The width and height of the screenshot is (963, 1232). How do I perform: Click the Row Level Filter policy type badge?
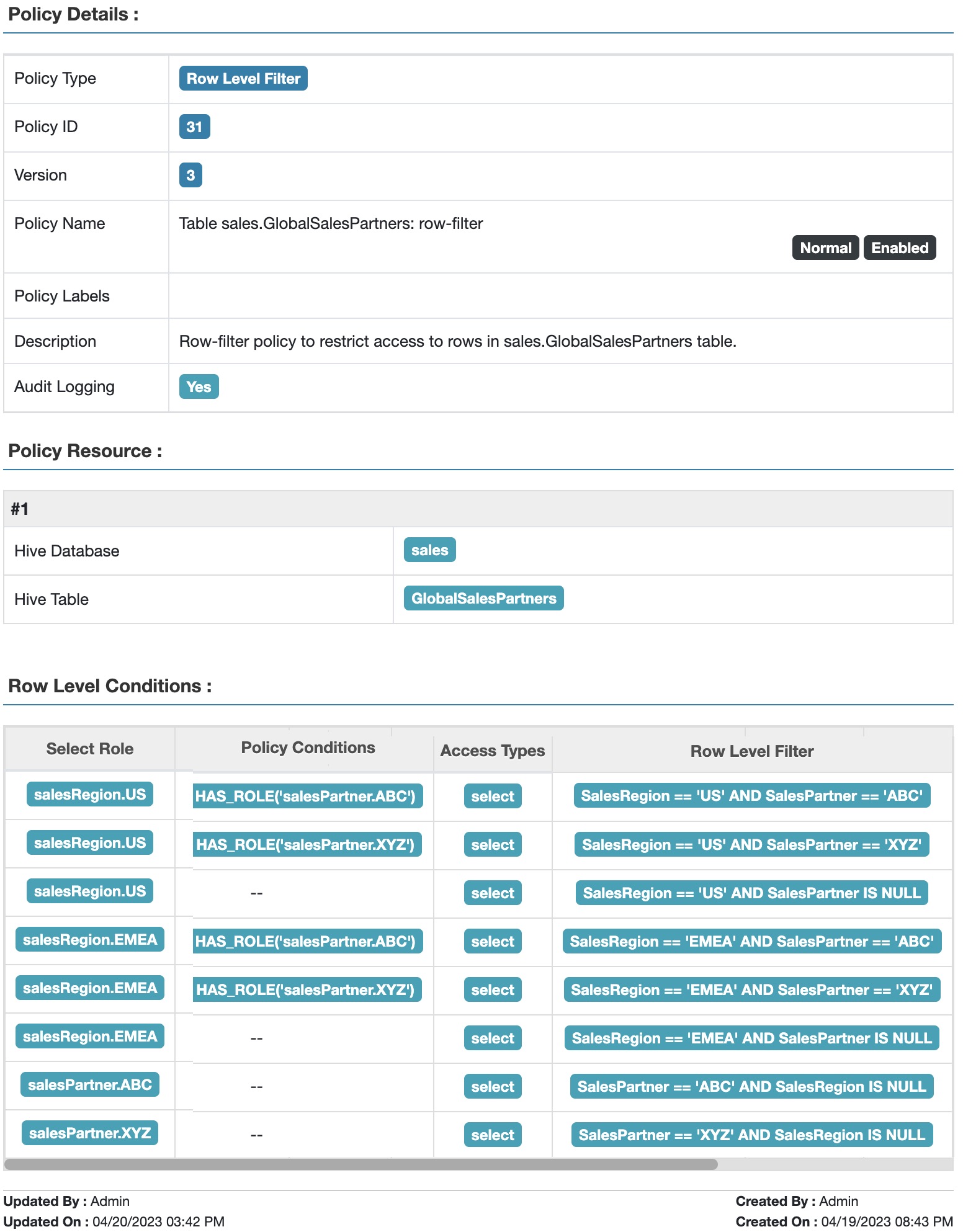(243, 79)
